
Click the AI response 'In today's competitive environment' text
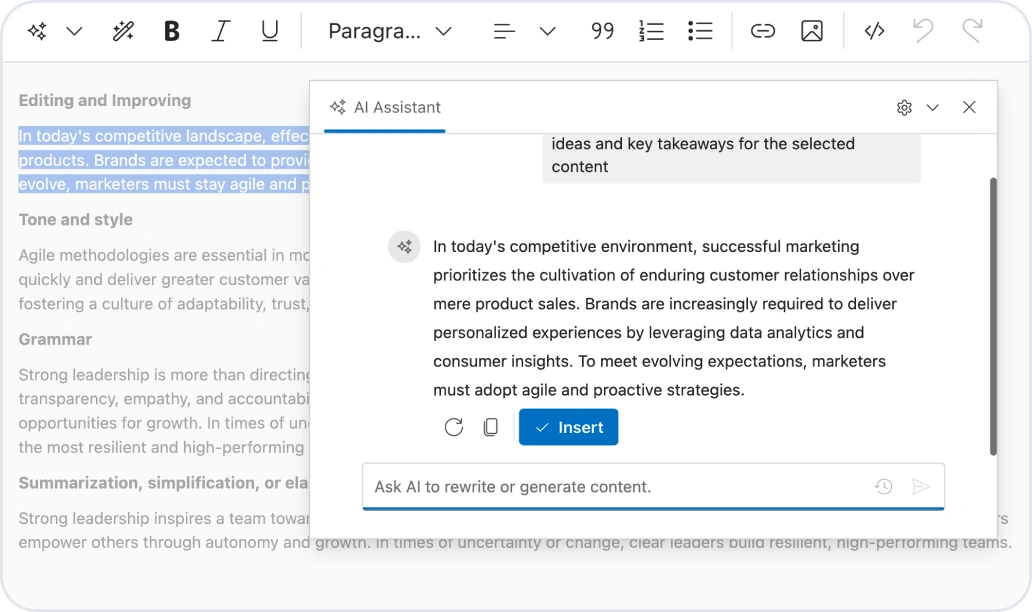(674, 318)
